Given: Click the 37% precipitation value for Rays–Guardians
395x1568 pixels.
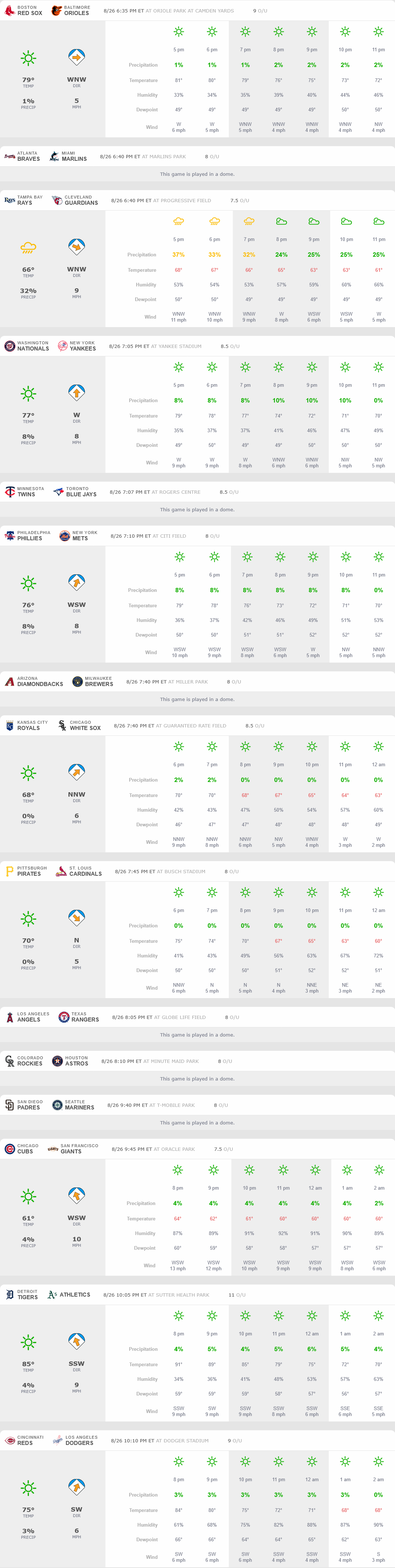Looking at the screenshot, I should (x=178, y=255).
